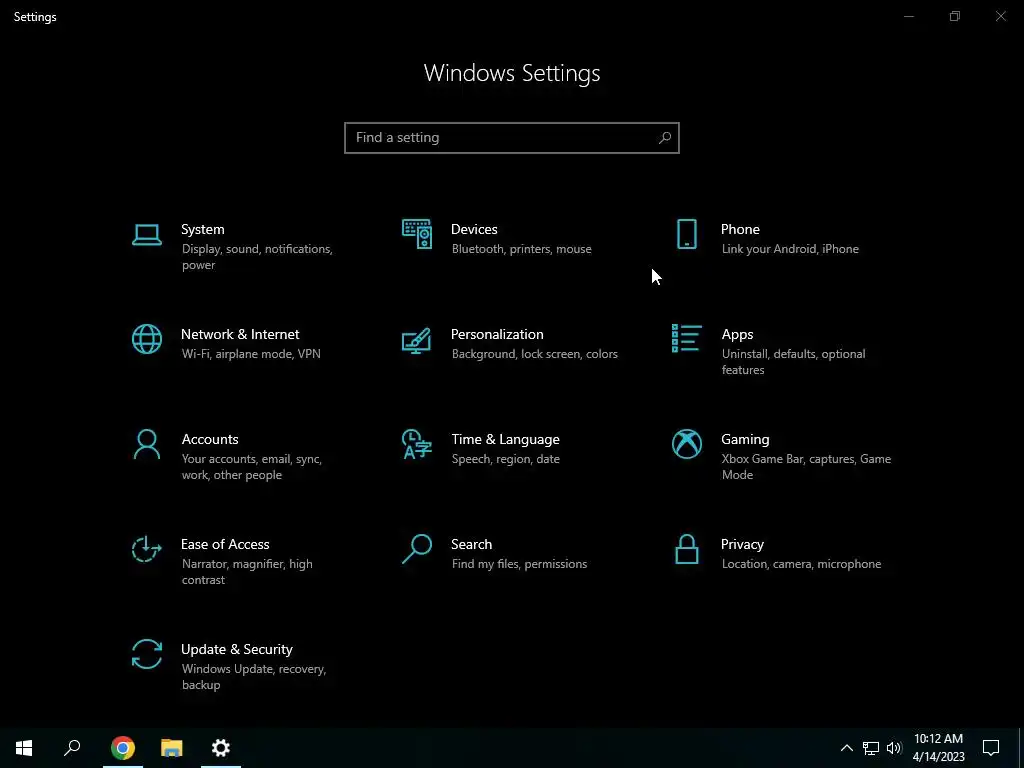Open the Gaming Xbox icon

686,444
